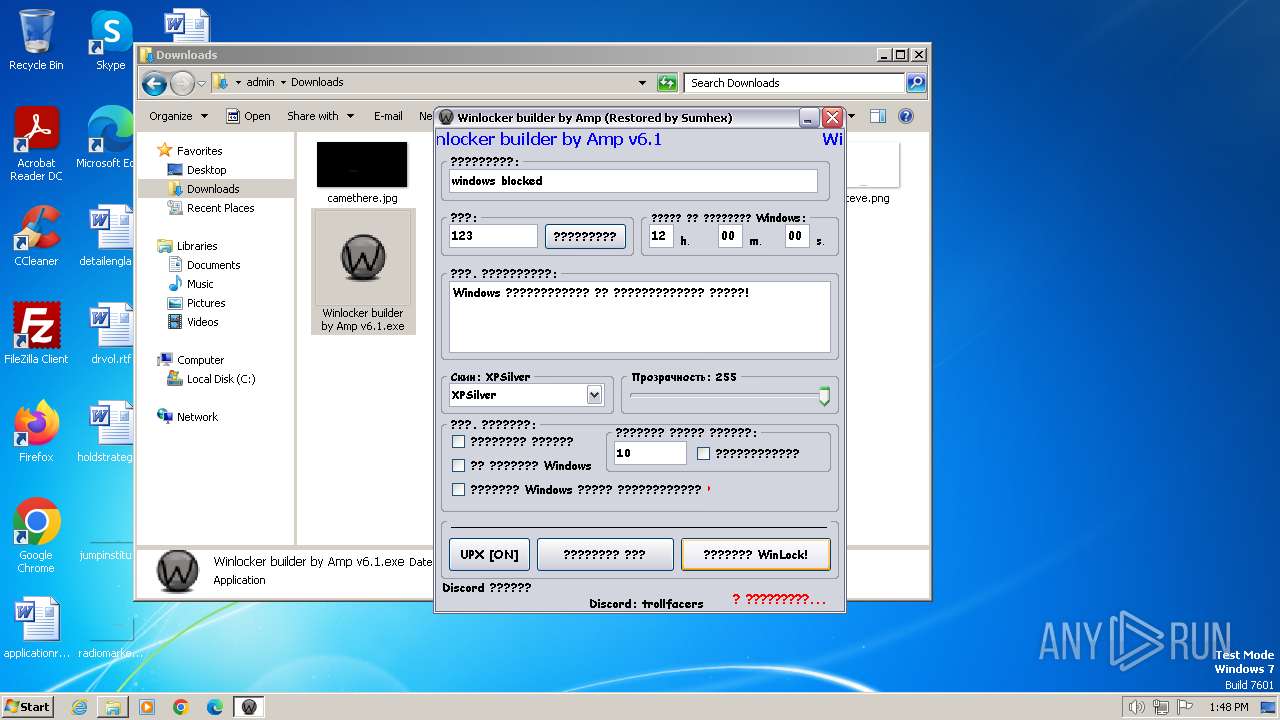Click the 'windows blocked' title input field
The height and width of the screenshot is (720, 1280).
point(633,181)
